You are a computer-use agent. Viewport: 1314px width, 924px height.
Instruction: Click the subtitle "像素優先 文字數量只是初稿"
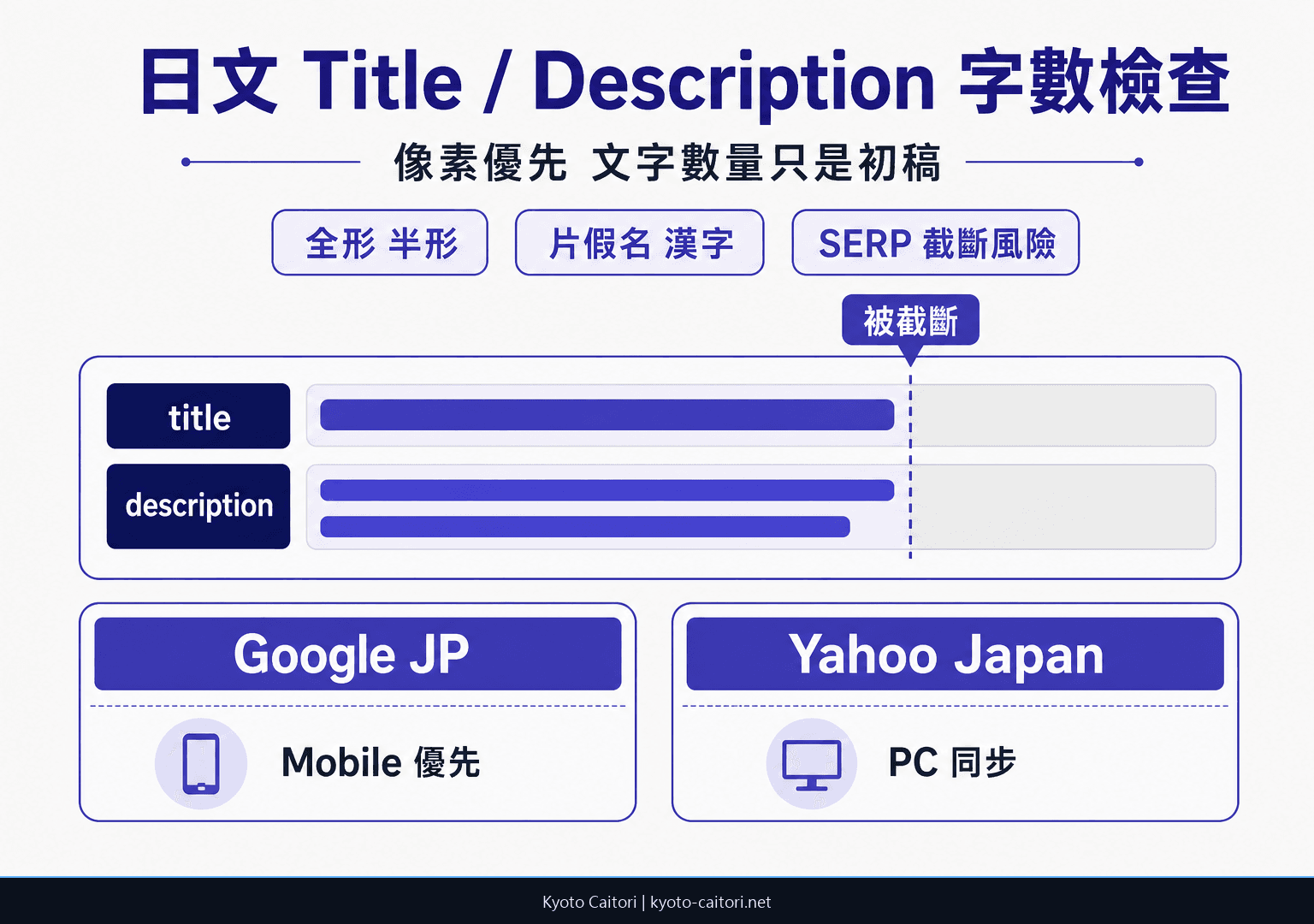coord(667,163)
